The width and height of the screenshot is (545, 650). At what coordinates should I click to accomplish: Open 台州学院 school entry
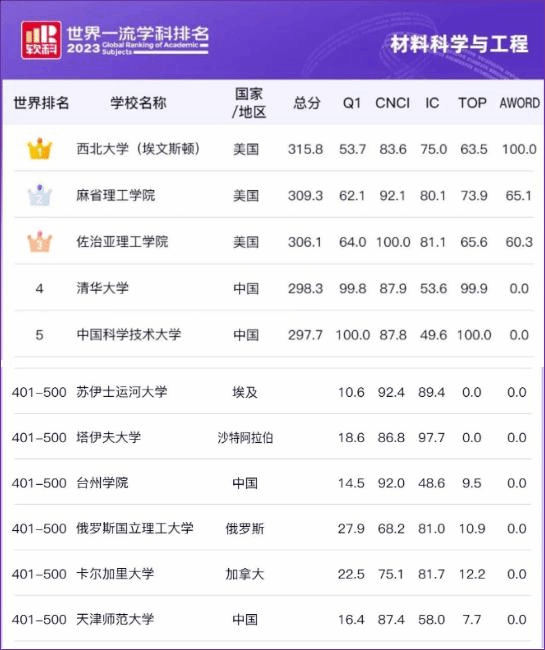(102, 483)
